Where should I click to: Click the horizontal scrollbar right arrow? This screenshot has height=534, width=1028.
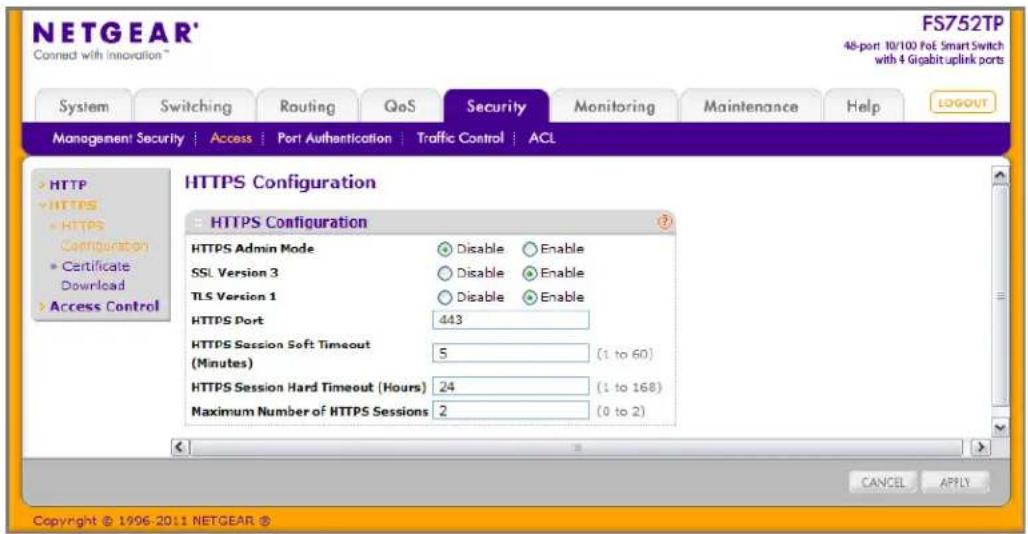(x=980, y=448)
